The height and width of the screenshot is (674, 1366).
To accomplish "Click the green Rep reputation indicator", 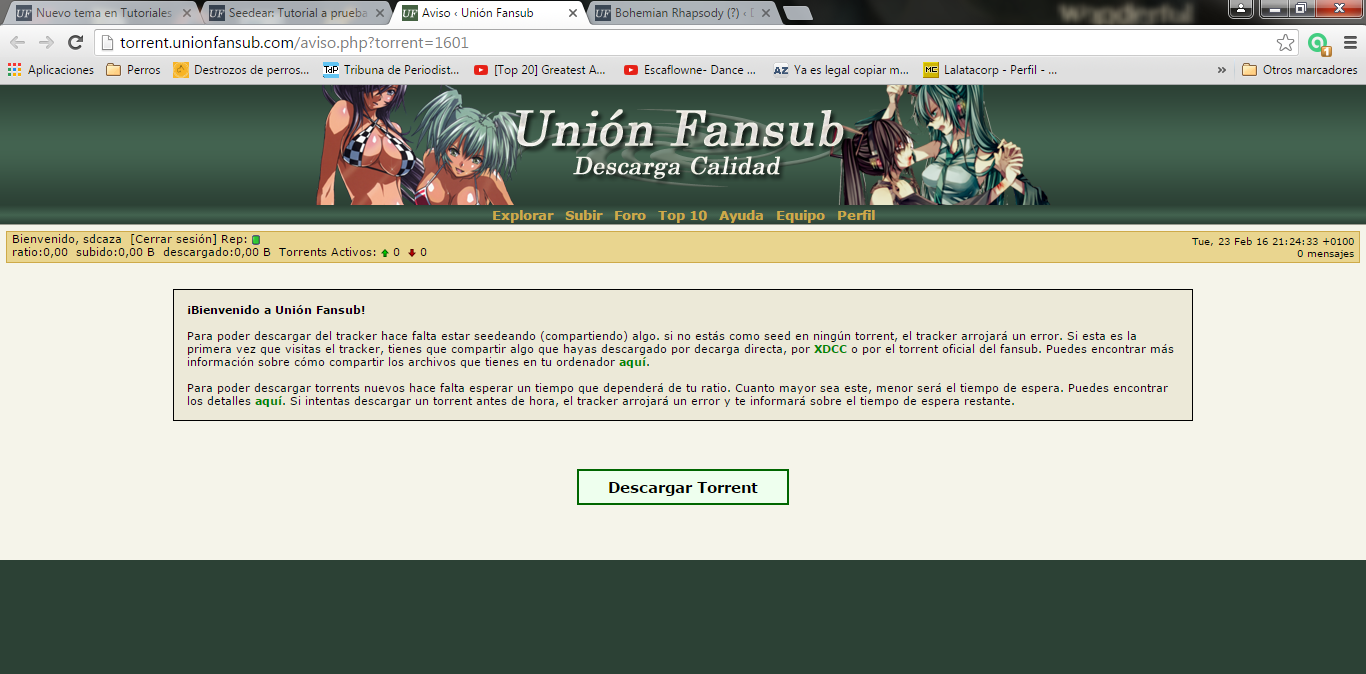I will point(255,240).
